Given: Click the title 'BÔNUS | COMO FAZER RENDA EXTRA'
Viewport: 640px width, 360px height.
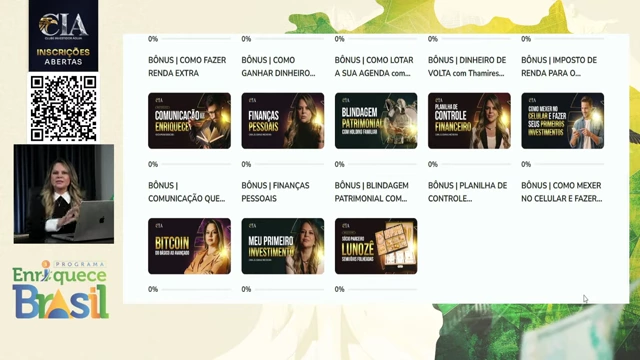Looking at the screenshot, I should click(x=187, y=67).
